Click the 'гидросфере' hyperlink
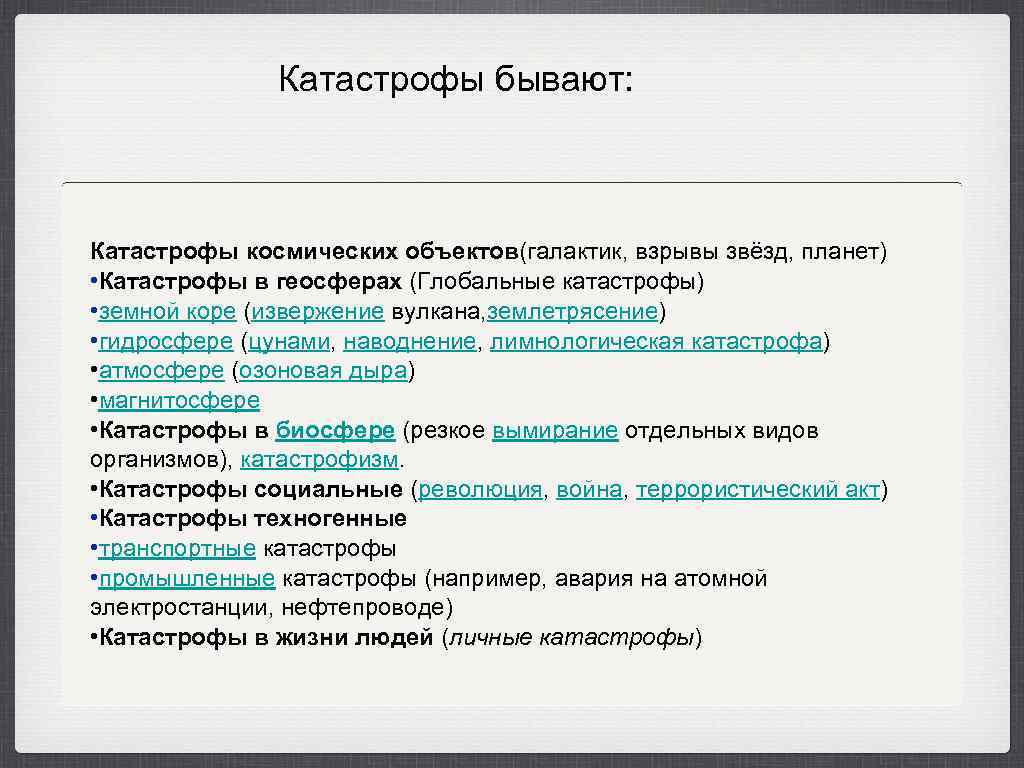This screenshot has height=768, width=1024. [166, 342]
